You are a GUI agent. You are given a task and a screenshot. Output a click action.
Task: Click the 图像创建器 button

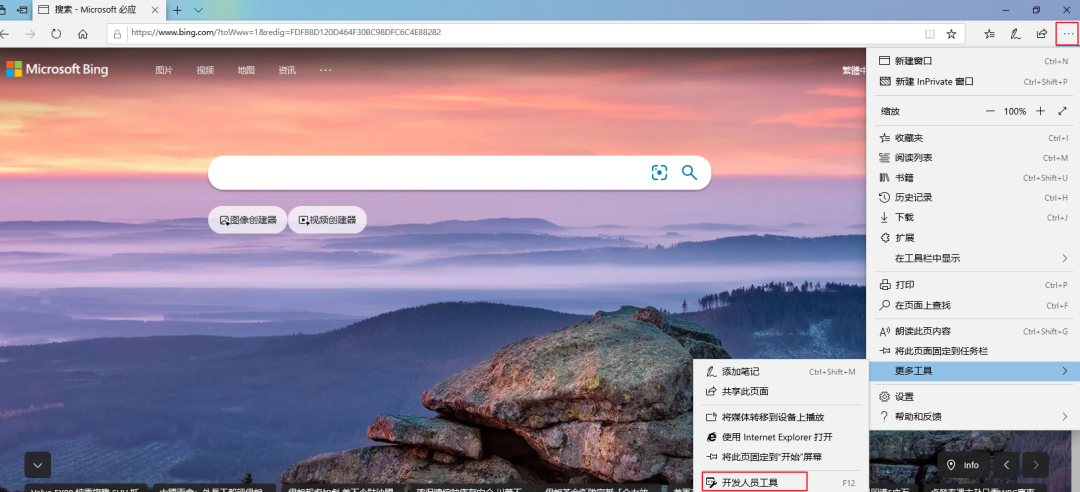(247, 220)
